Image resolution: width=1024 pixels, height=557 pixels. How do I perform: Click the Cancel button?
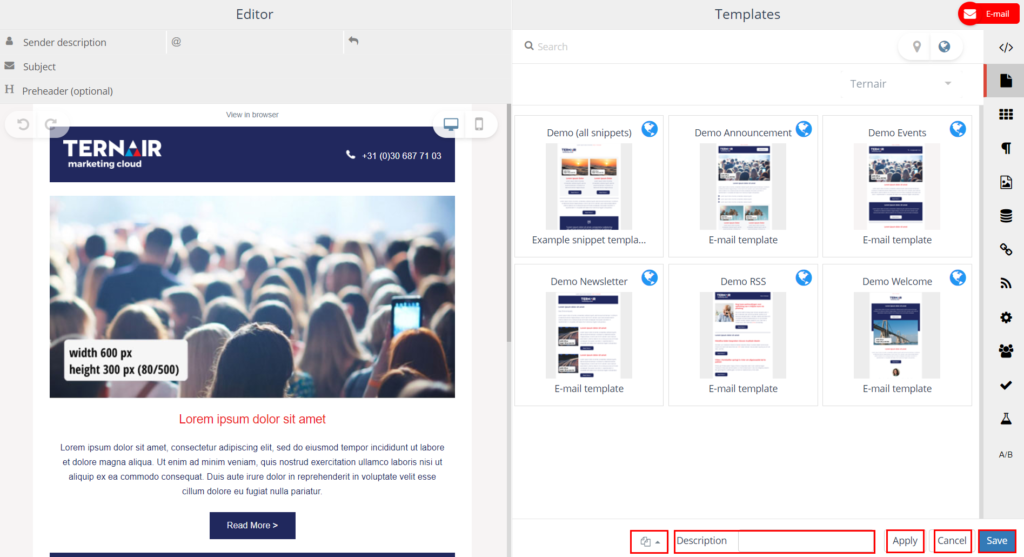952,541
